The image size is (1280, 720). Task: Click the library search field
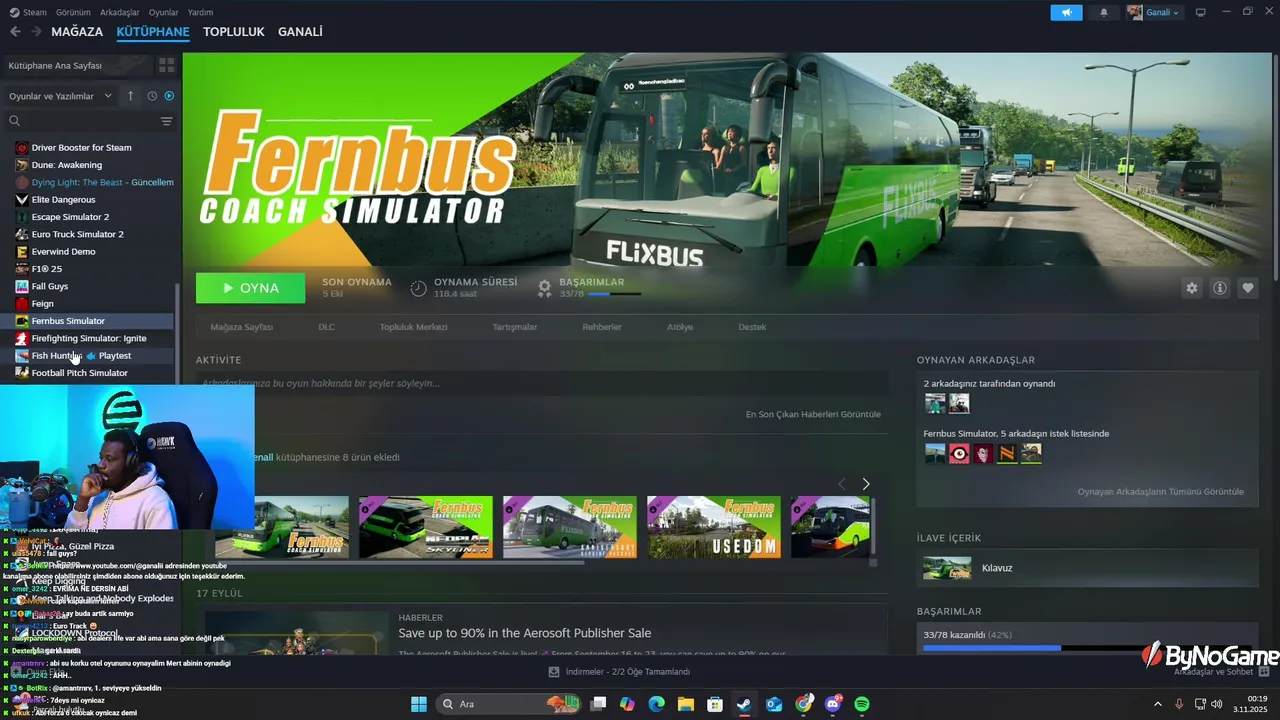[x=80, y=121]
